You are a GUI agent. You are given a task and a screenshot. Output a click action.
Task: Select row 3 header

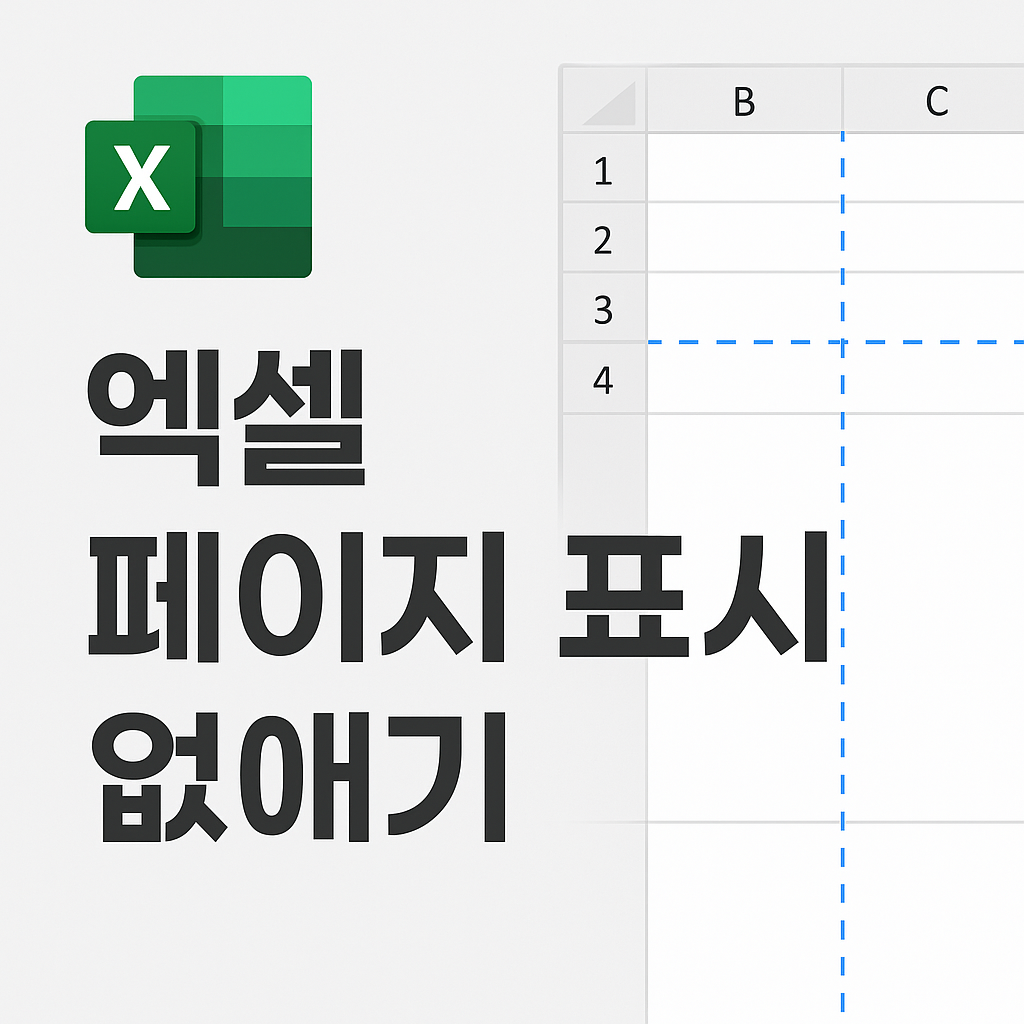605,307
